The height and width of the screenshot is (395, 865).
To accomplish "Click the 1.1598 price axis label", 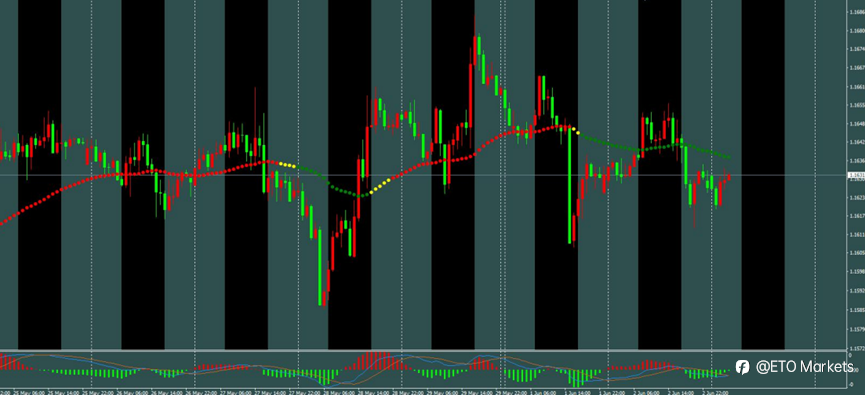I will pos(858,271).
